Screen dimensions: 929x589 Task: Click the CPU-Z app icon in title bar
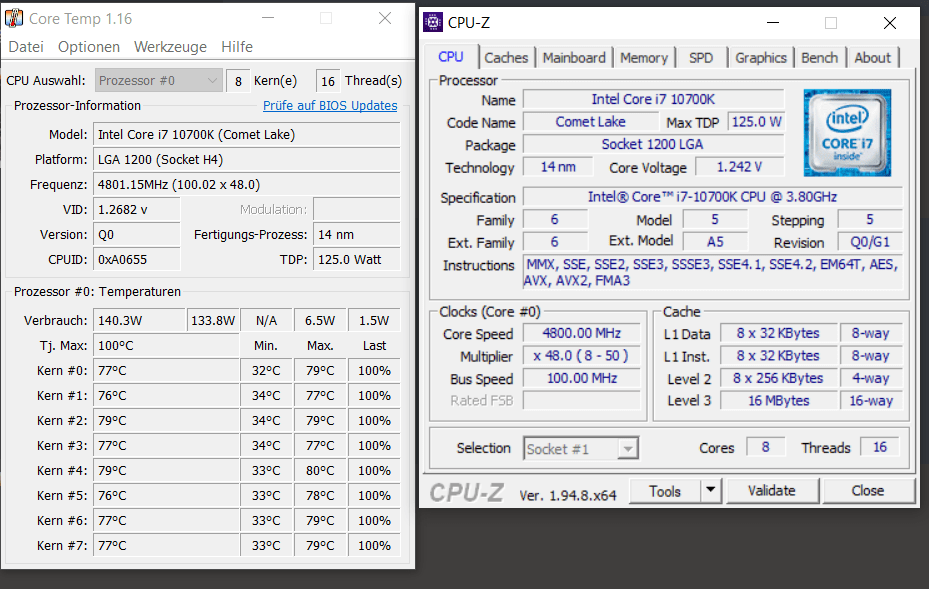pos(433,23)
